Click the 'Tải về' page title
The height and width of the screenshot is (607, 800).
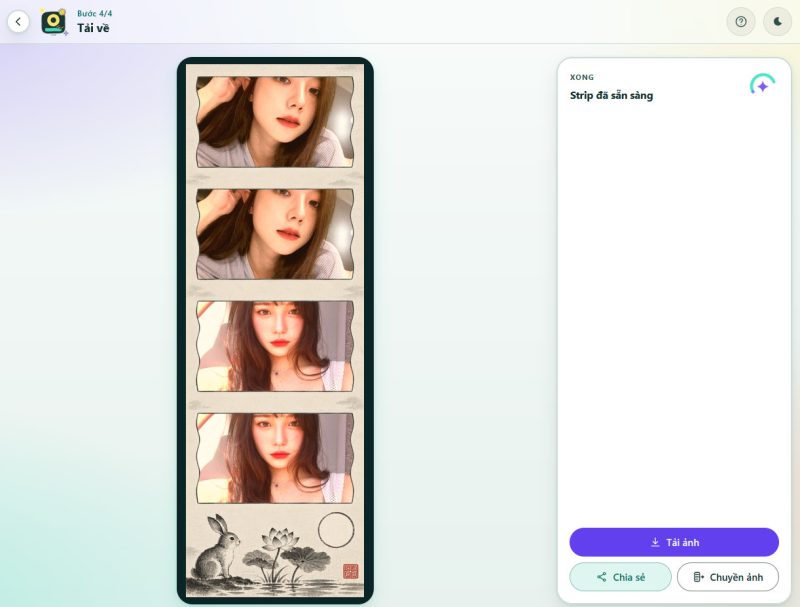coord(93,28)
